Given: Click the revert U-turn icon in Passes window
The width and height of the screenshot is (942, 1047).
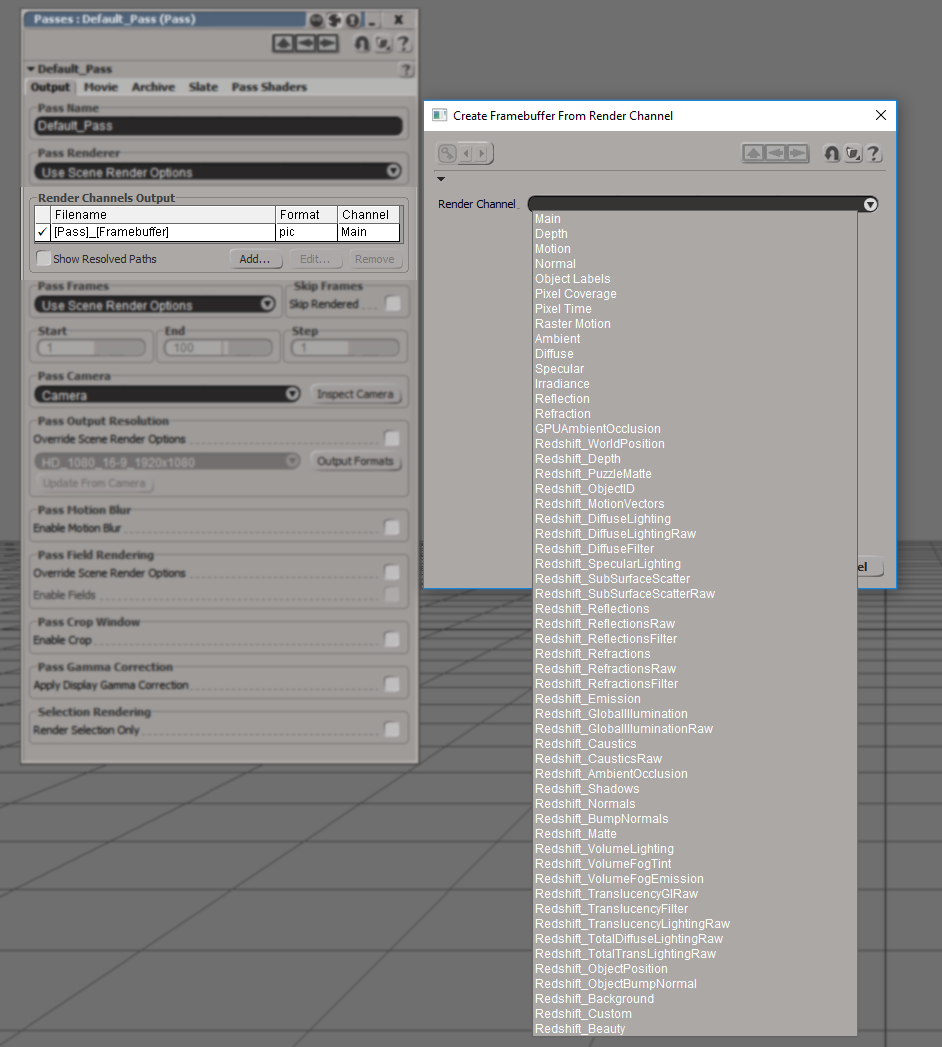Looking at the screenshot, I should click(362, 44).
